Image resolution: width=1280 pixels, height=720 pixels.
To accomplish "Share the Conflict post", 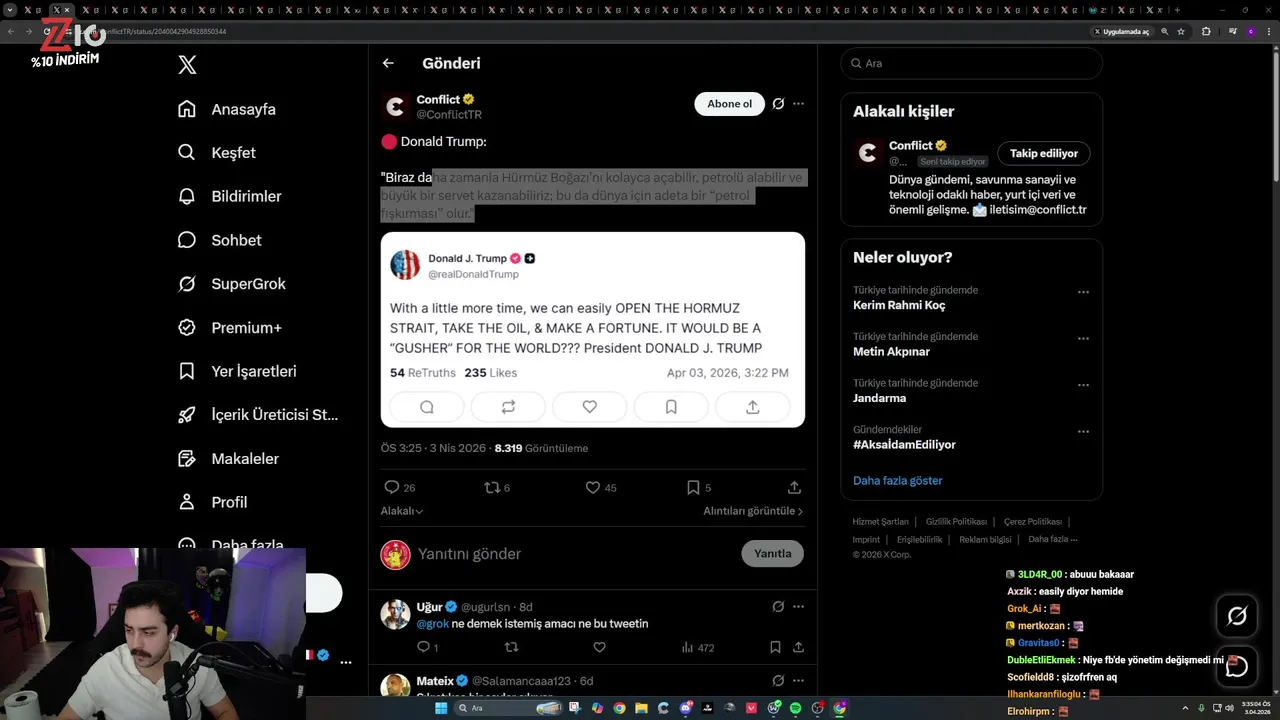I will (794, 488).
